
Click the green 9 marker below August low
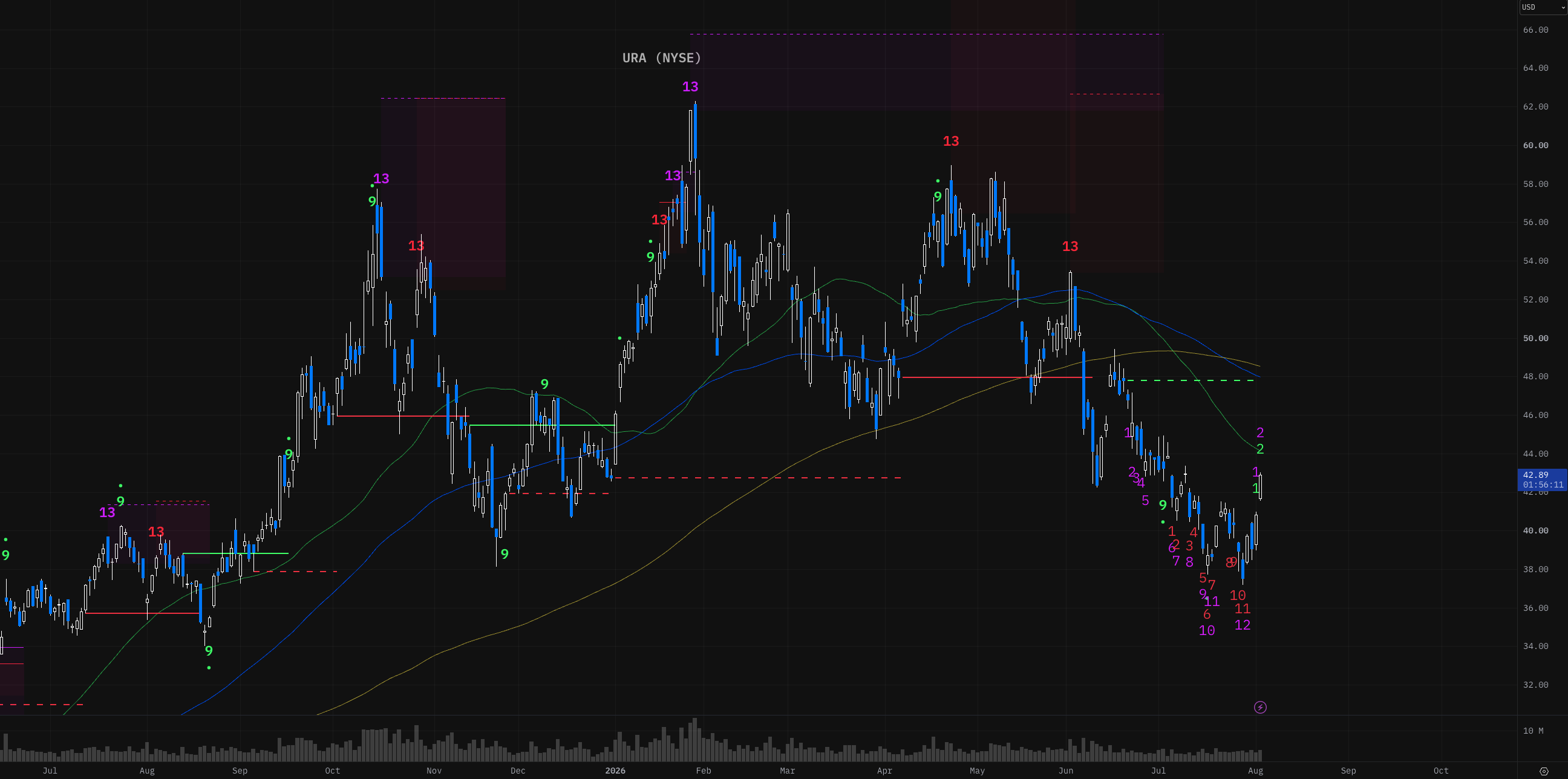[x=209, y=651]
